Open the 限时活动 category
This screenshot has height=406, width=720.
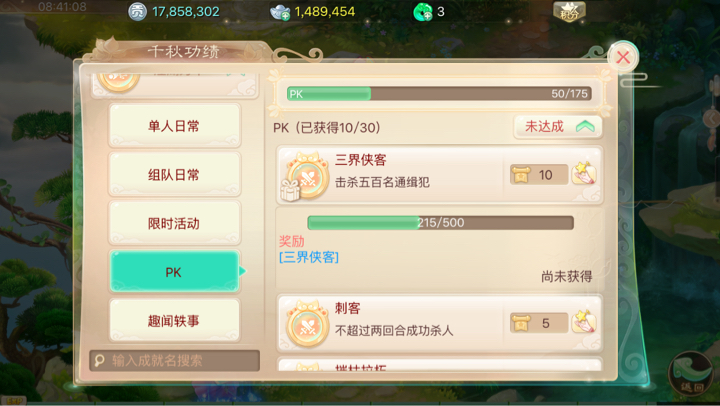[x=174, y=223]
